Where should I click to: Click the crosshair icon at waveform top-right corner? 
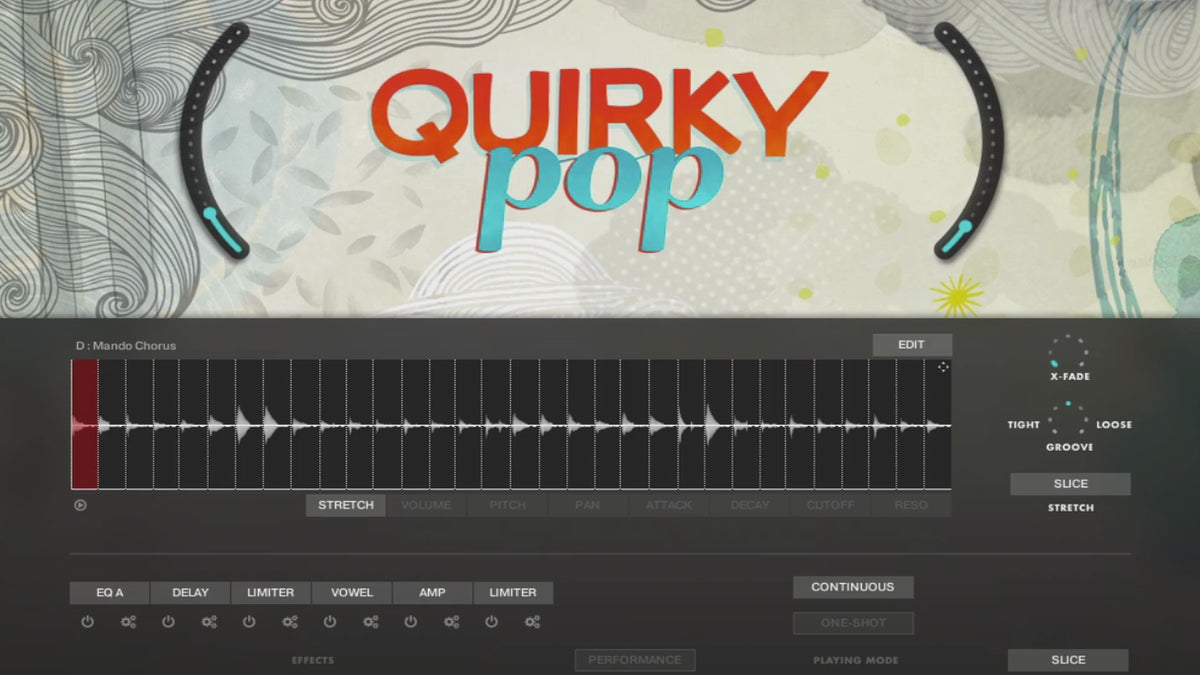click(x=943, y=367)
